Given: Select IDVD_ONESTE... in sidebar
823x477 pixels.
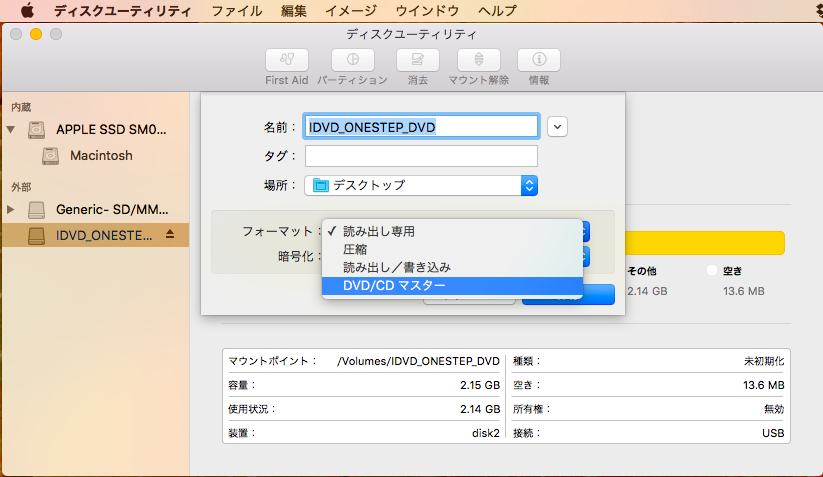Looking at the screenshot, I should pos(96,236).
